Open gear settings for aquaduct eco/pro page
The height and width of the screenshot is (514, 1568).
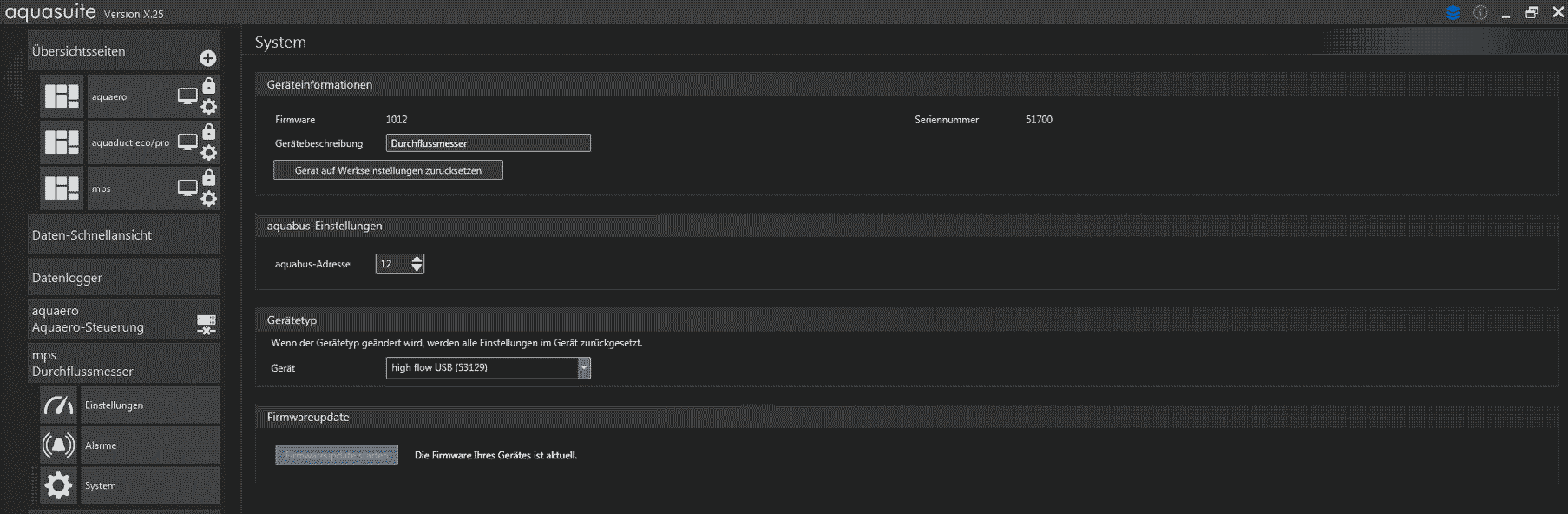click(x=209, y=153)
